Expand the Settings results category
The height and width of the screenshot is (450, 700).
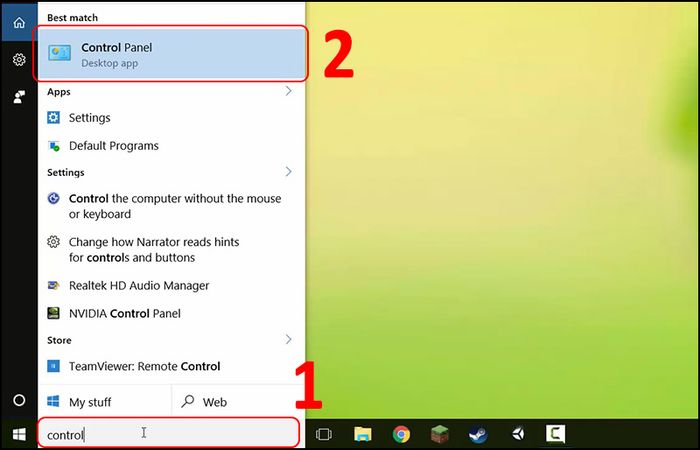click(x=288, y=171)
